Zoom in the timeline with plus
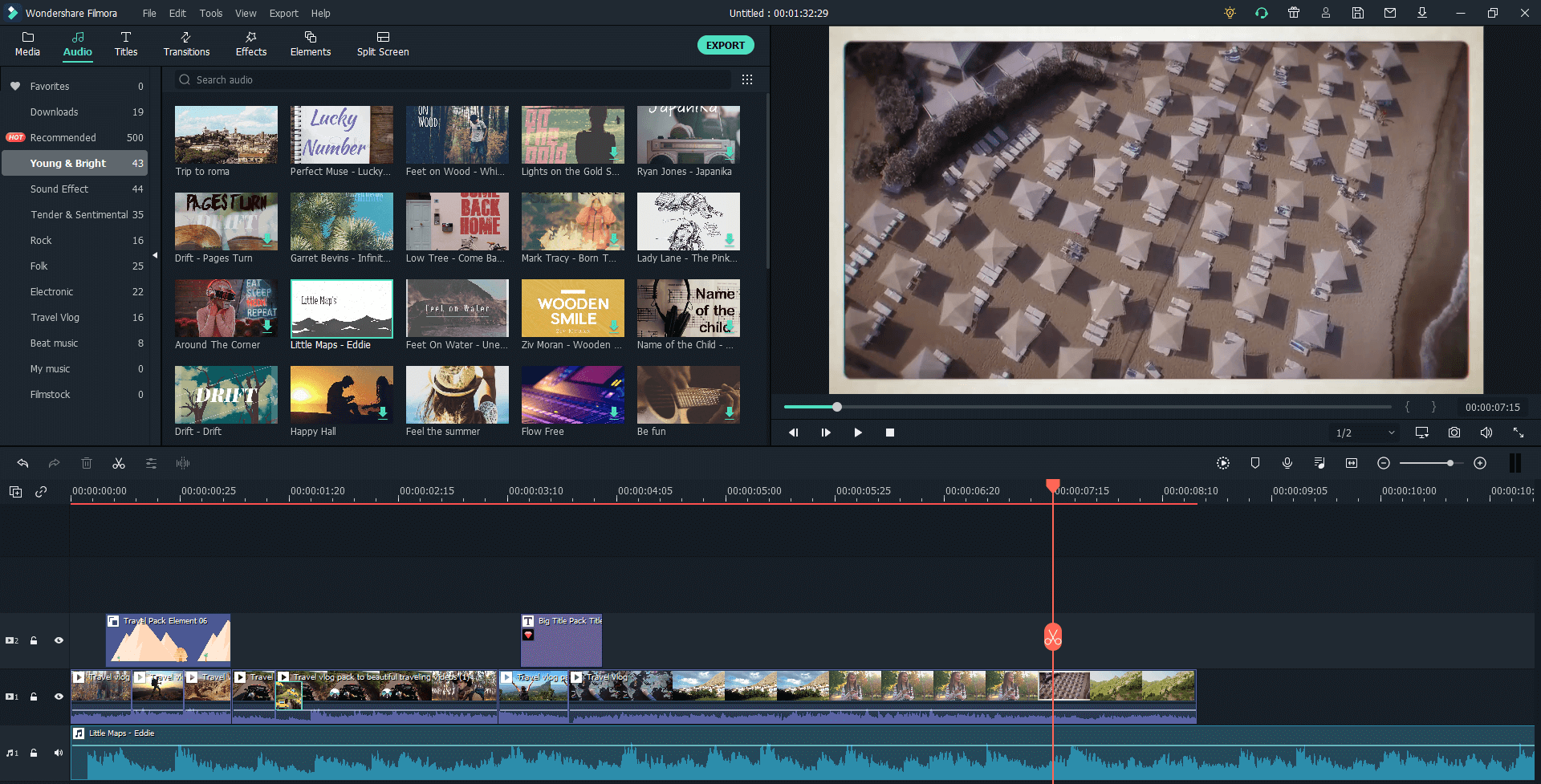 click(1480, 463)
